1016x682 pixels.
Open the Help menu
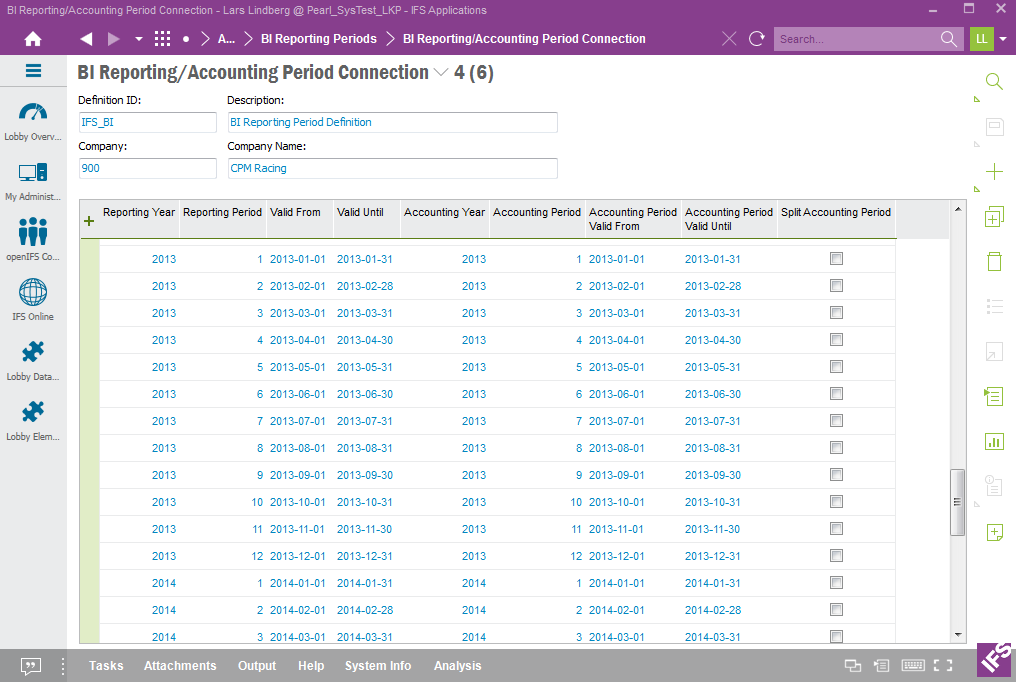tap(311, 666)
